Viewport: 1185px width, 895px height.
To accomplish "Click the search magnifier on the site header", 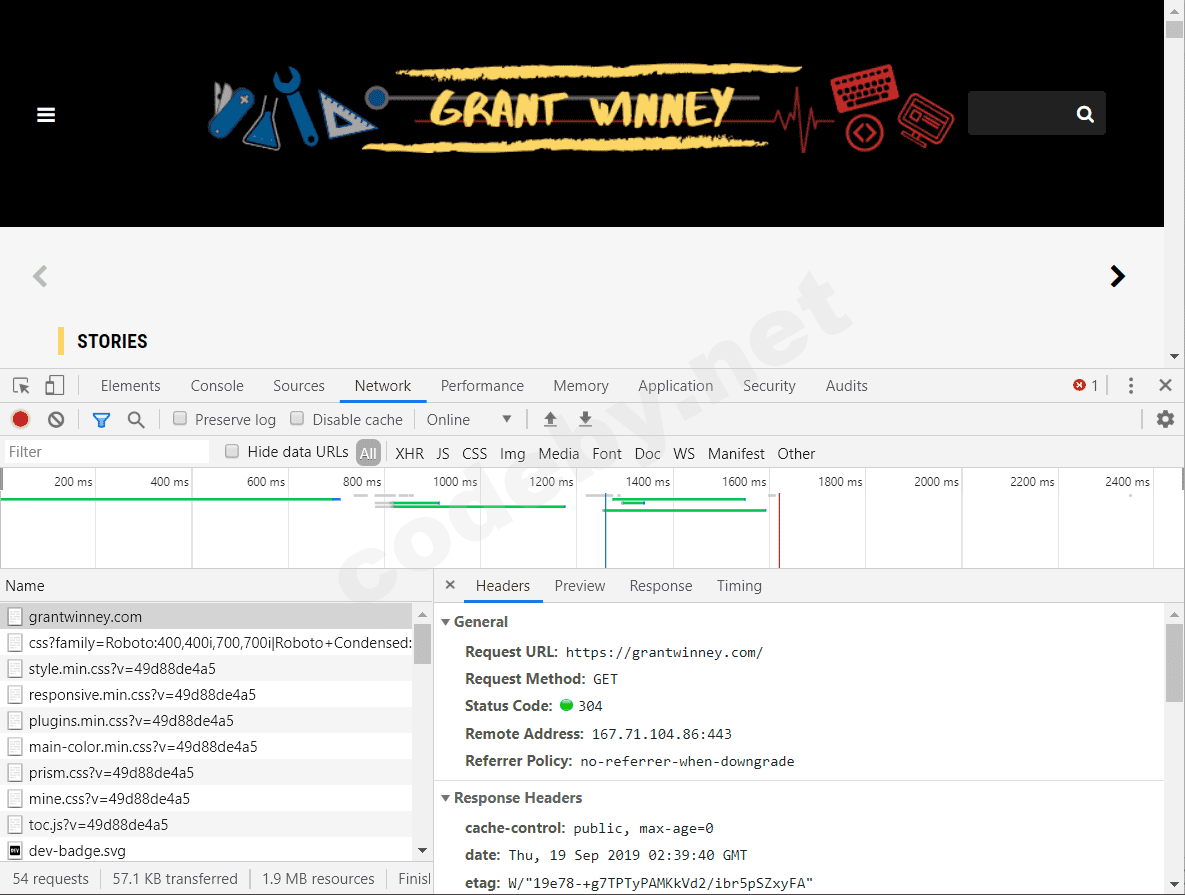I will pos(1085,114).
